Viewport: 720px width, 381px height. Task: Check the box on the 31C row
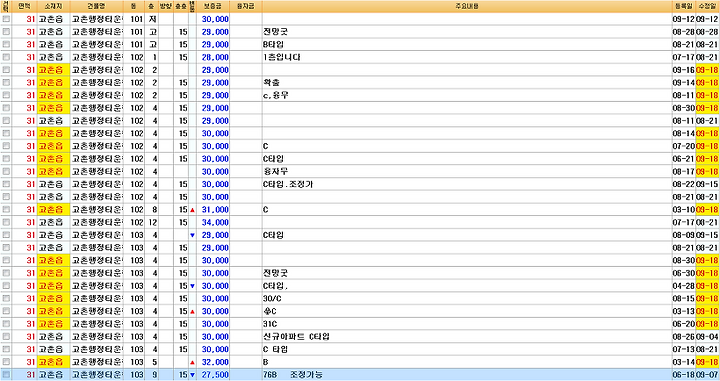[6, 324]
